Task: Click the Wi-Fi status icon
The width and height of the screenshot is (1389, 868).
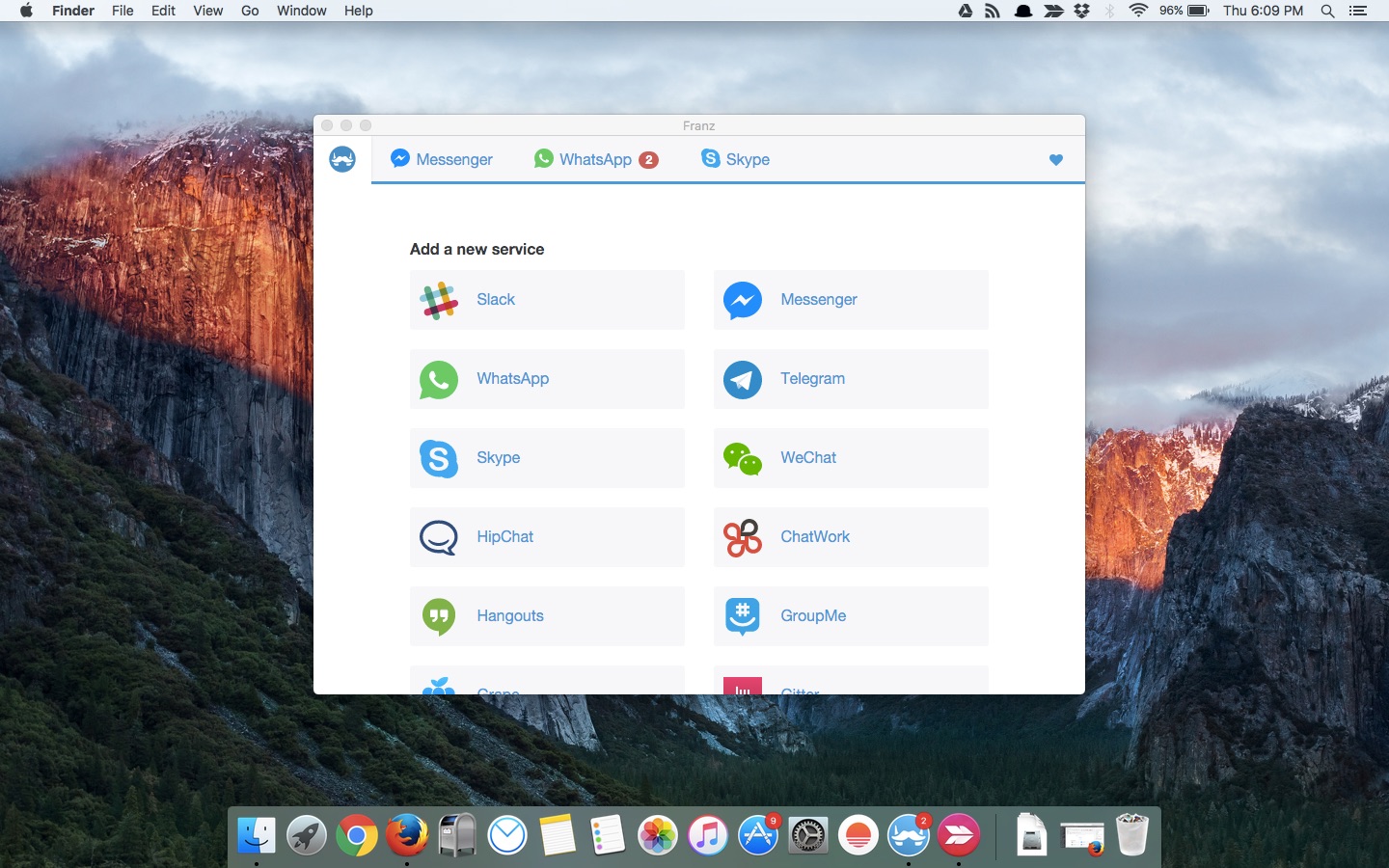Action: [x=1138, y=11]
